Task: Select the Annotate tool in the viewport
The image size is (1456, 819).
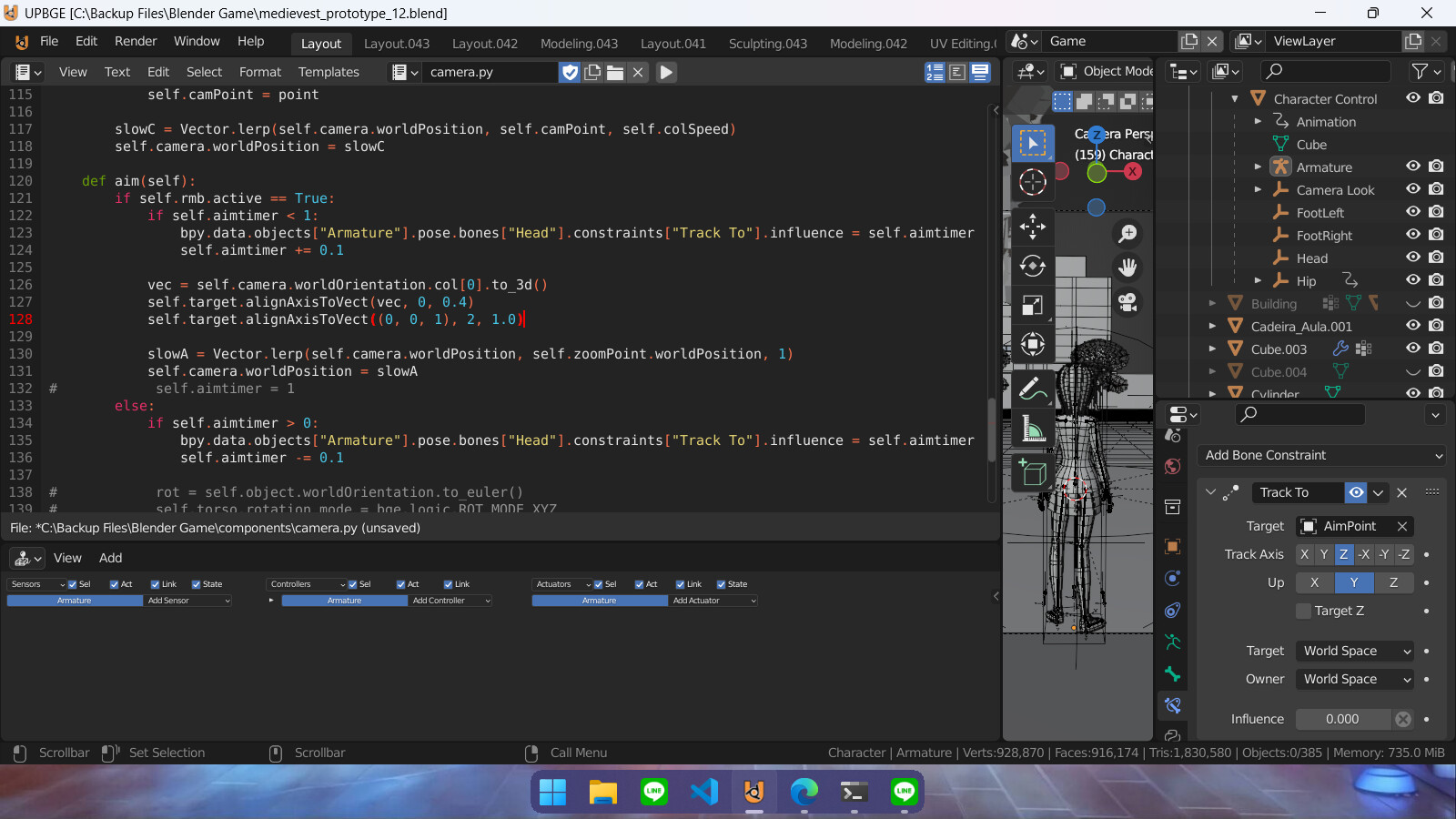Action: click(1033, 389)
